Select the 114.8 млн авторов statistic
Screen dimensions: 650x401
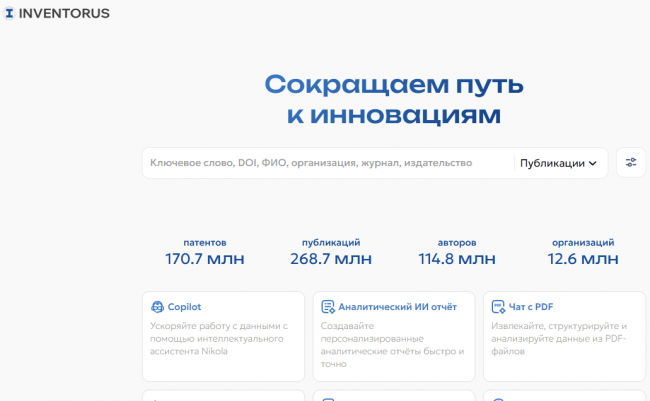[457, 259]
